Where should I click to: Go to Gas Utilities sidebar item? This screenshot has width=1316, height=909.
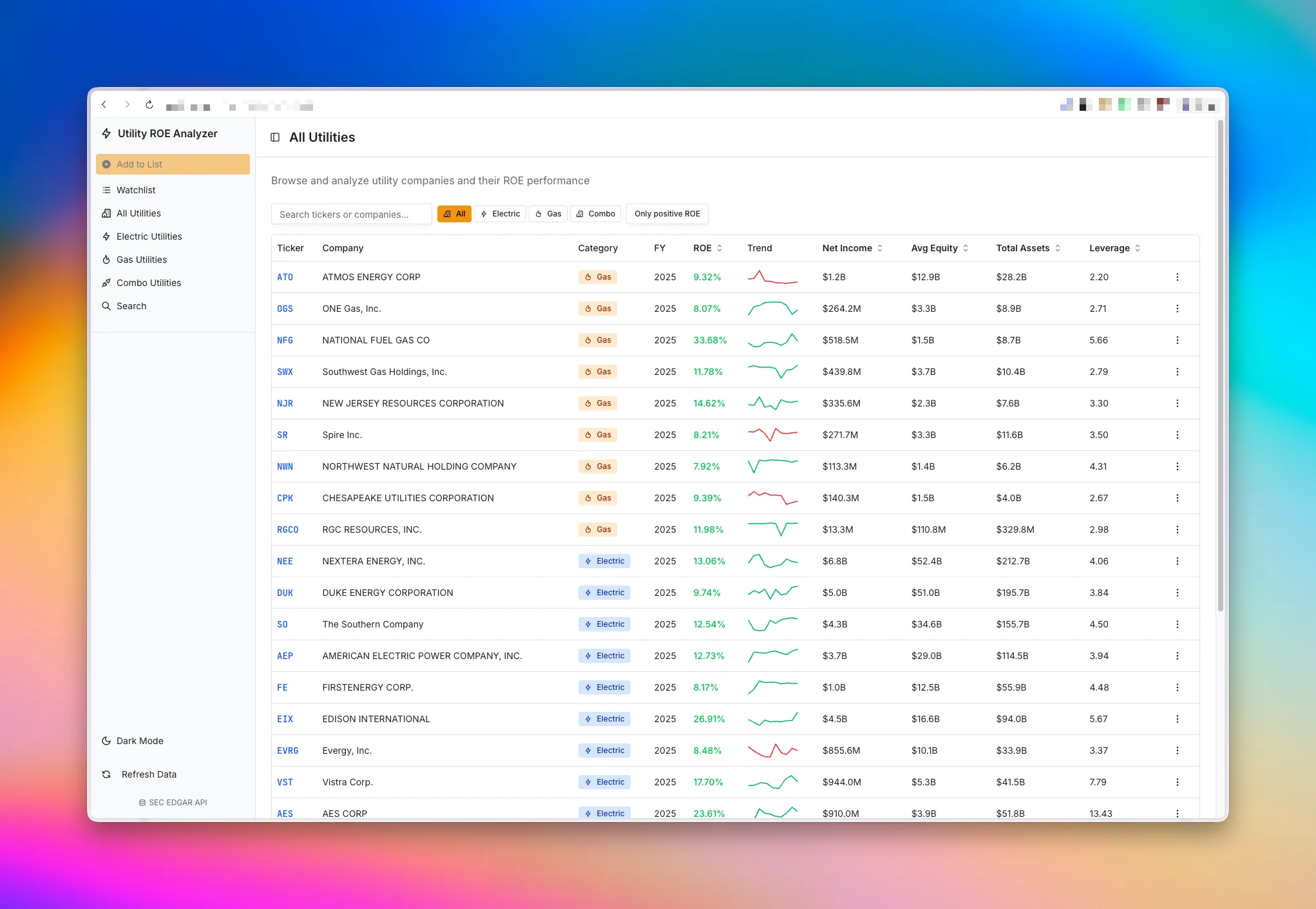coord(142,260)
